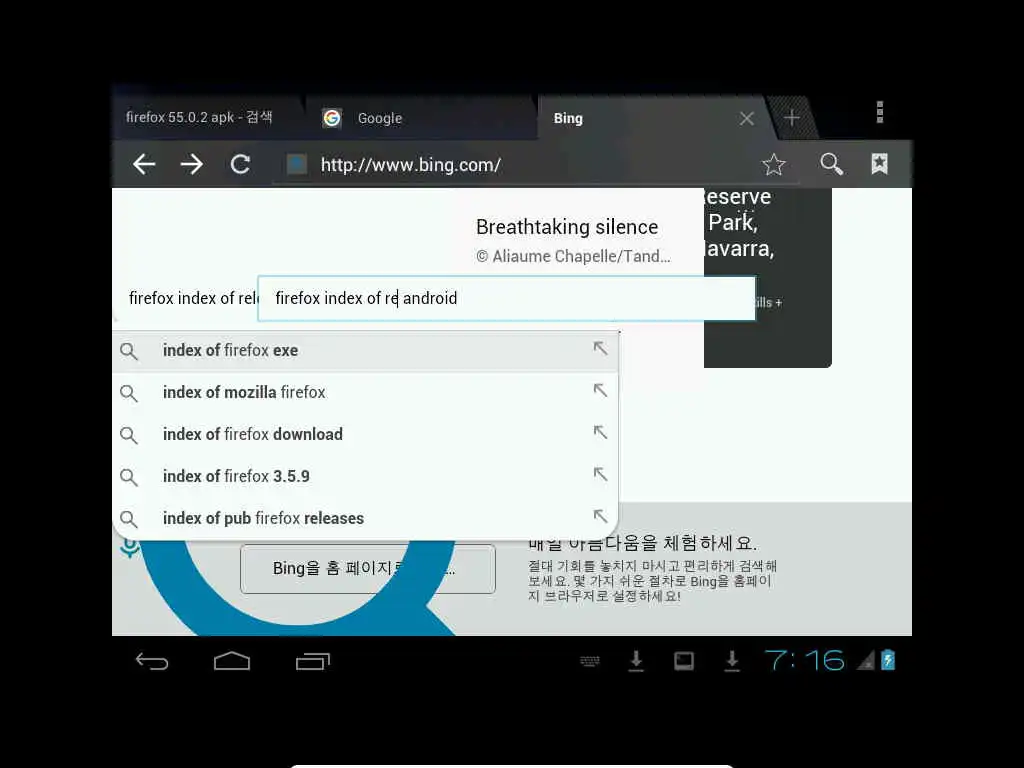The image size is (1024, 768).
Task: Choose suggestion index of pub firefox releases
Action: [366, 518]
